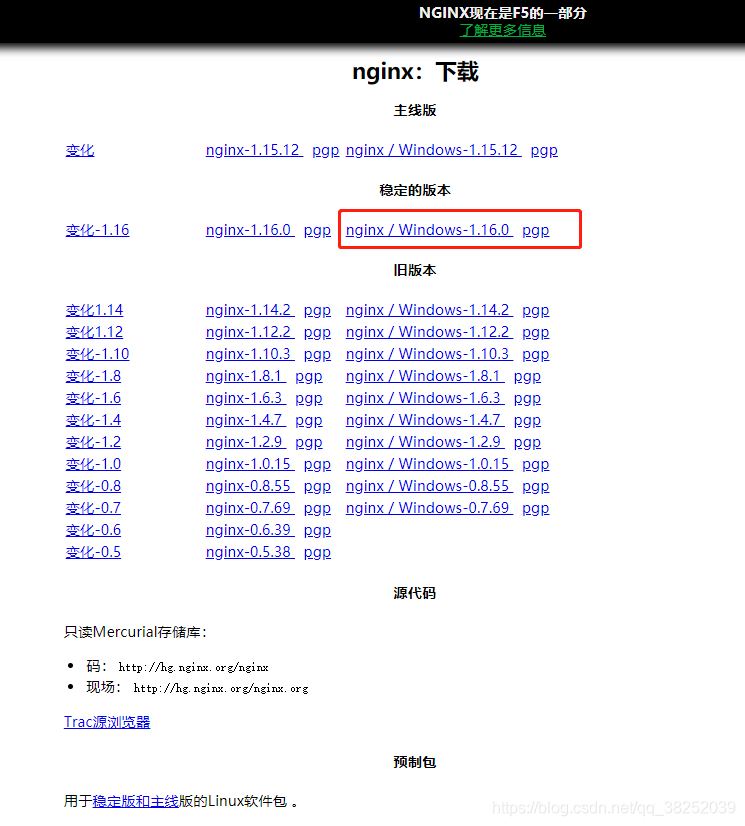Download nginx / Windows-1.2.9

(425, 442)
